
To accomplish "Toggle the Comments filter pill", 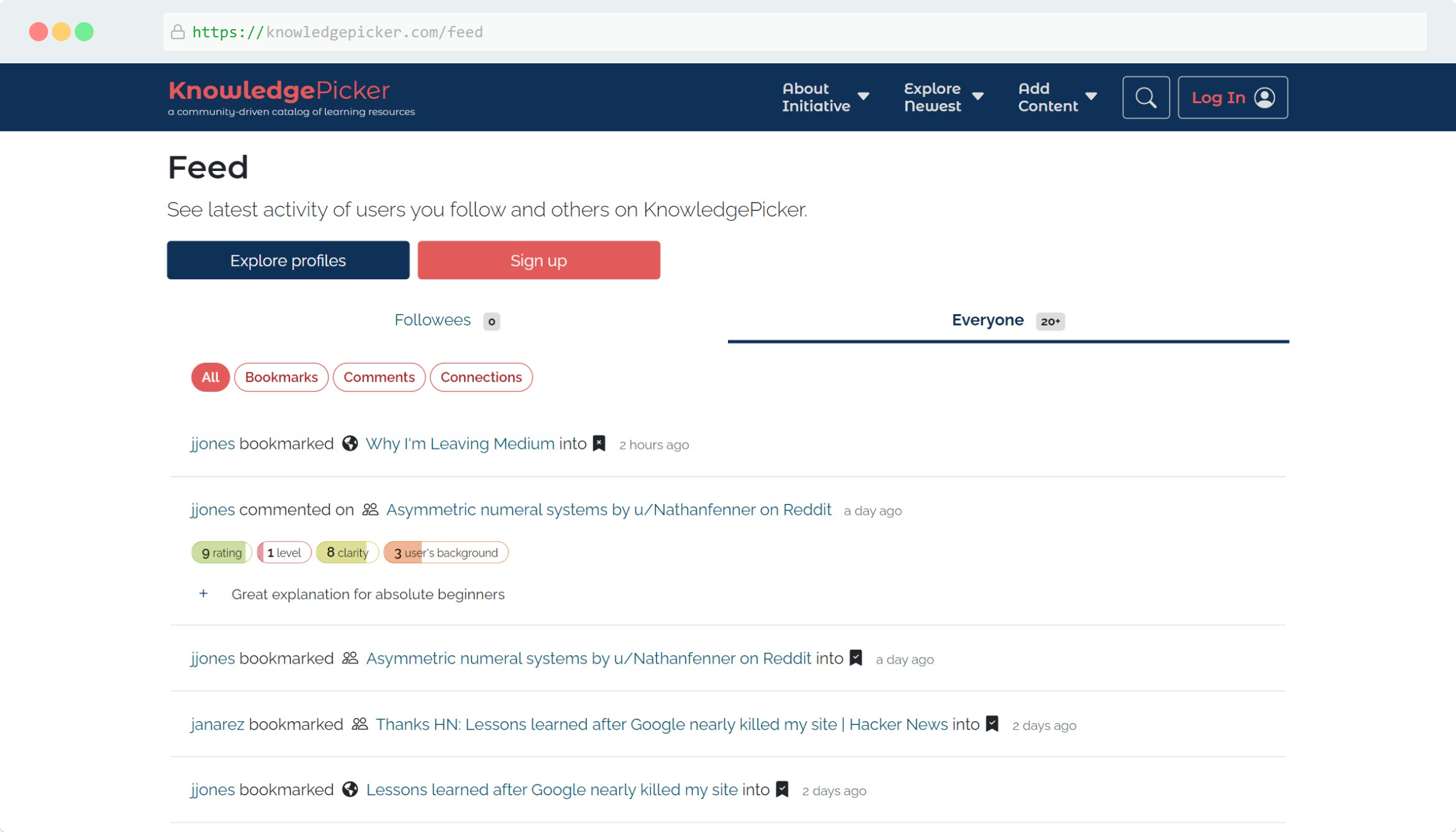I will 379,377.
